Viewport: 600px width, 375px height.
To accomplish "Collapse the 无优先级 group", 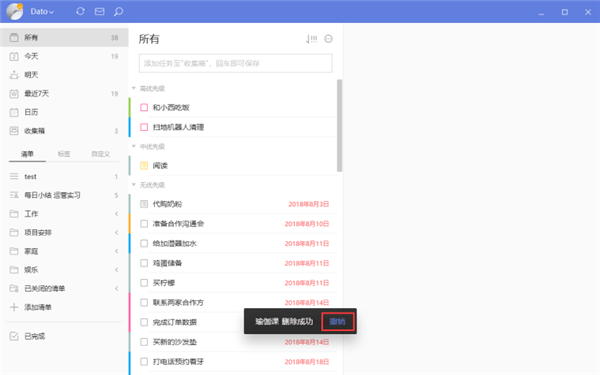I will 134,185.
